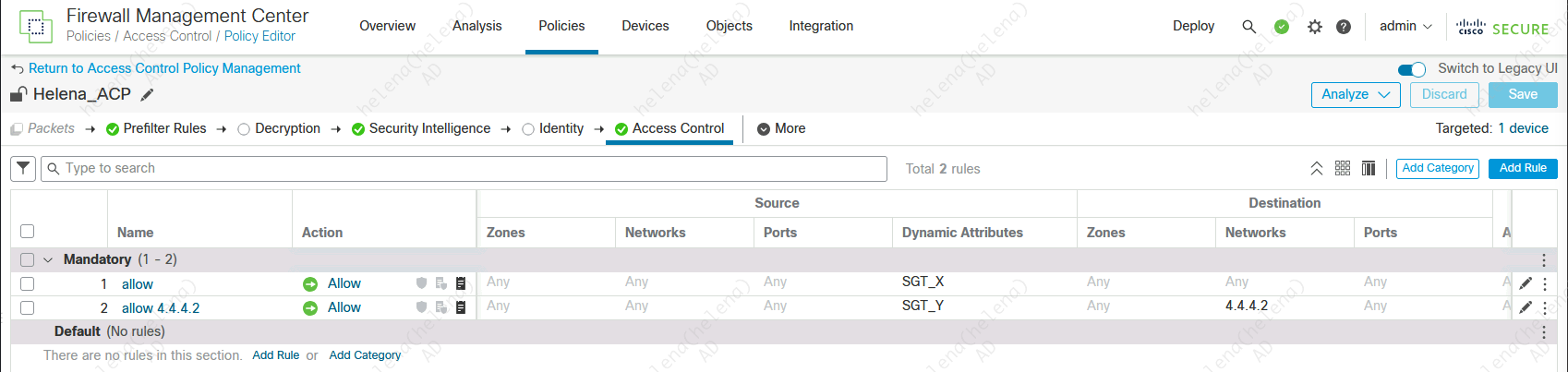Collapse the Mandatory rules section chevron
The image size is (1568, 372).
tap(48, 260)
